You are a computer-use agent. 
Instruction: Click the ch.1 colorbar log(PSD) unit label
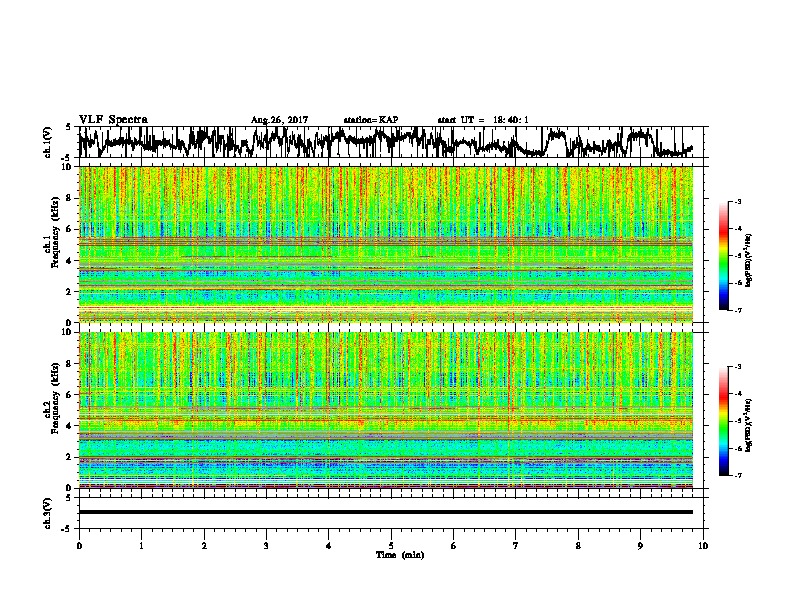coord(749,261)
